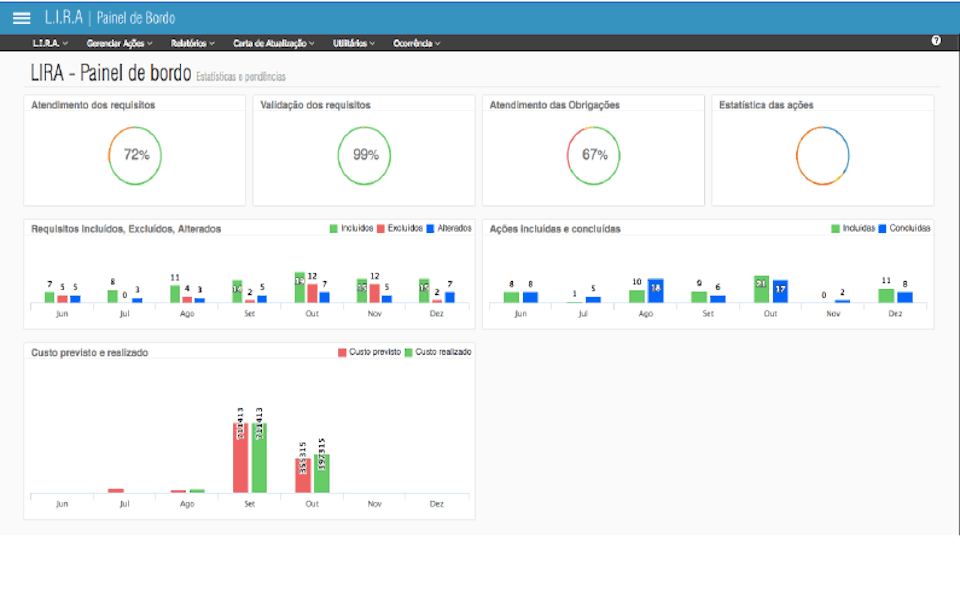Screen dimensions: 960x600
Task: Toggle the Alterados legend blue swatch
Action: click(x=430, y=228)
